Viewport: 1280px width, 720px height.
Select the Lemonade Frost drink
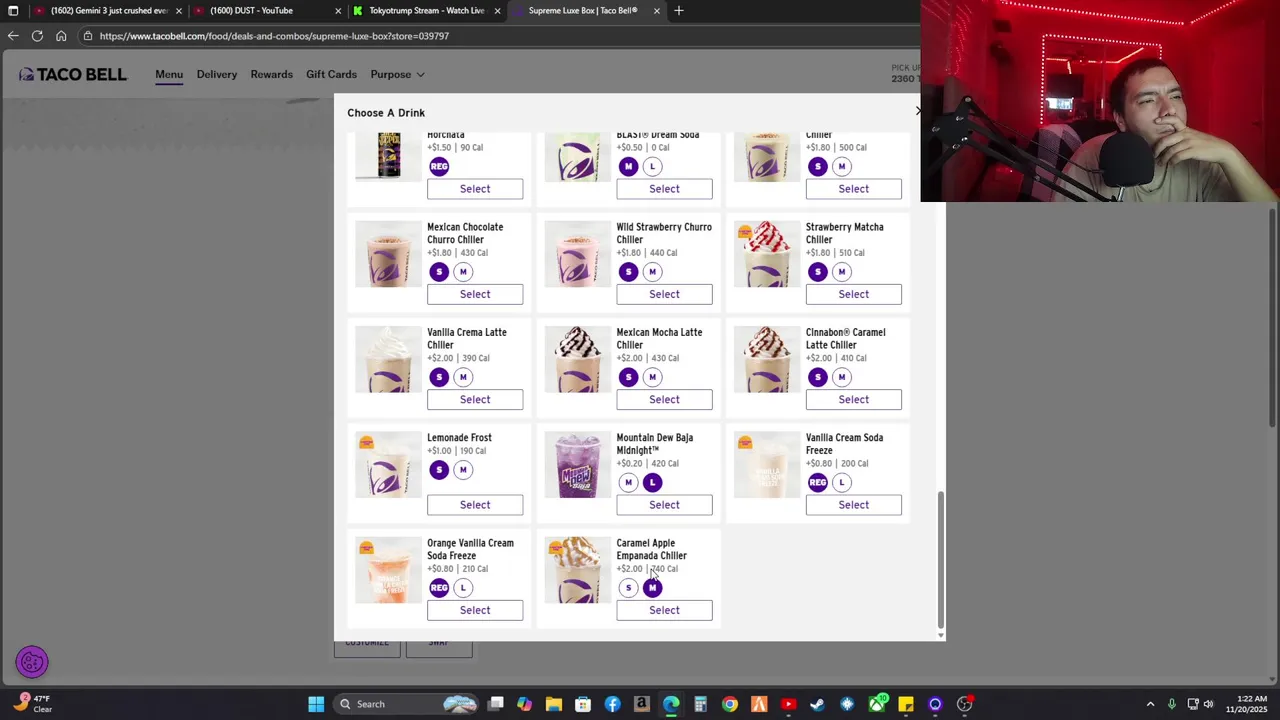coord(475,505)
